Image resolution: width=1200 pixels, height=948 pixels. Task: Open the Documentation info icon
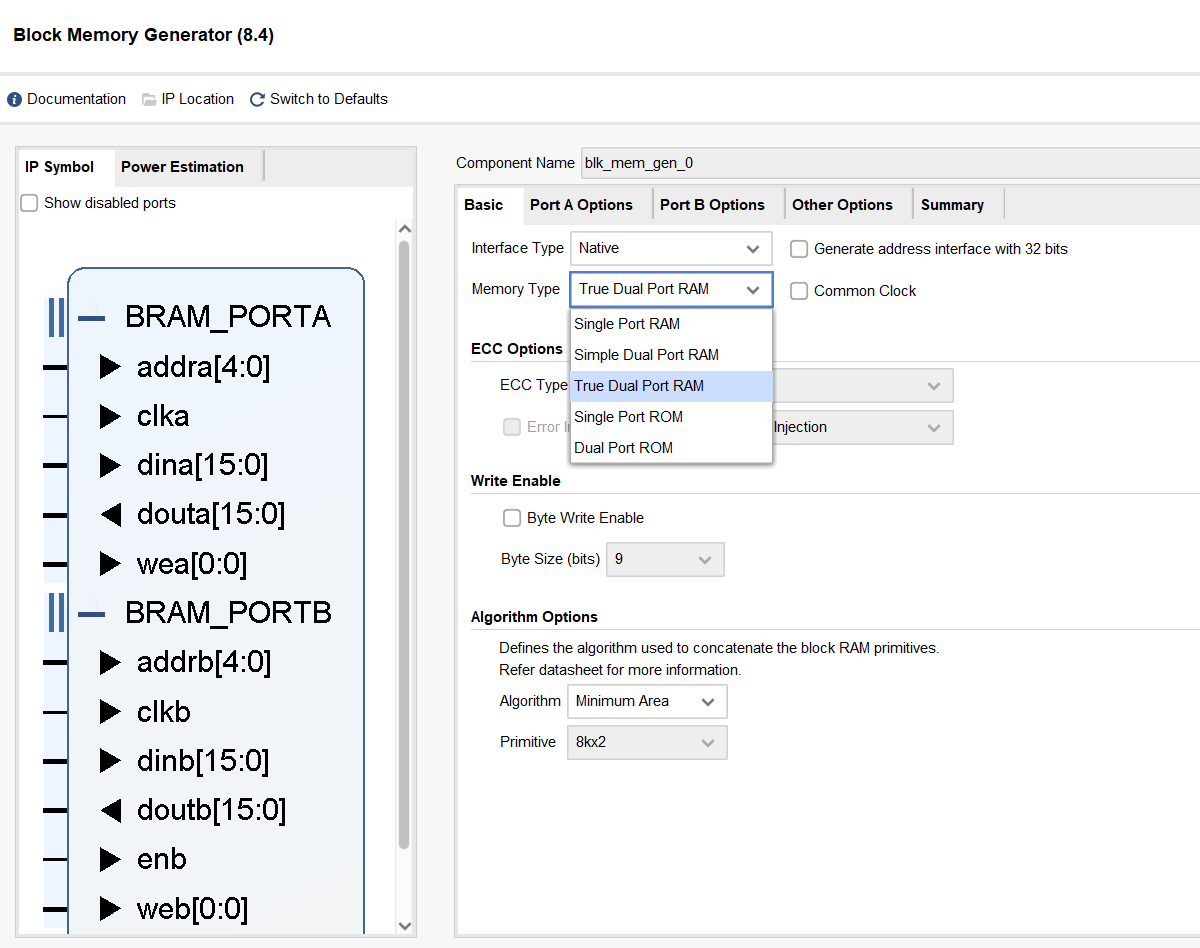(14, 100)
